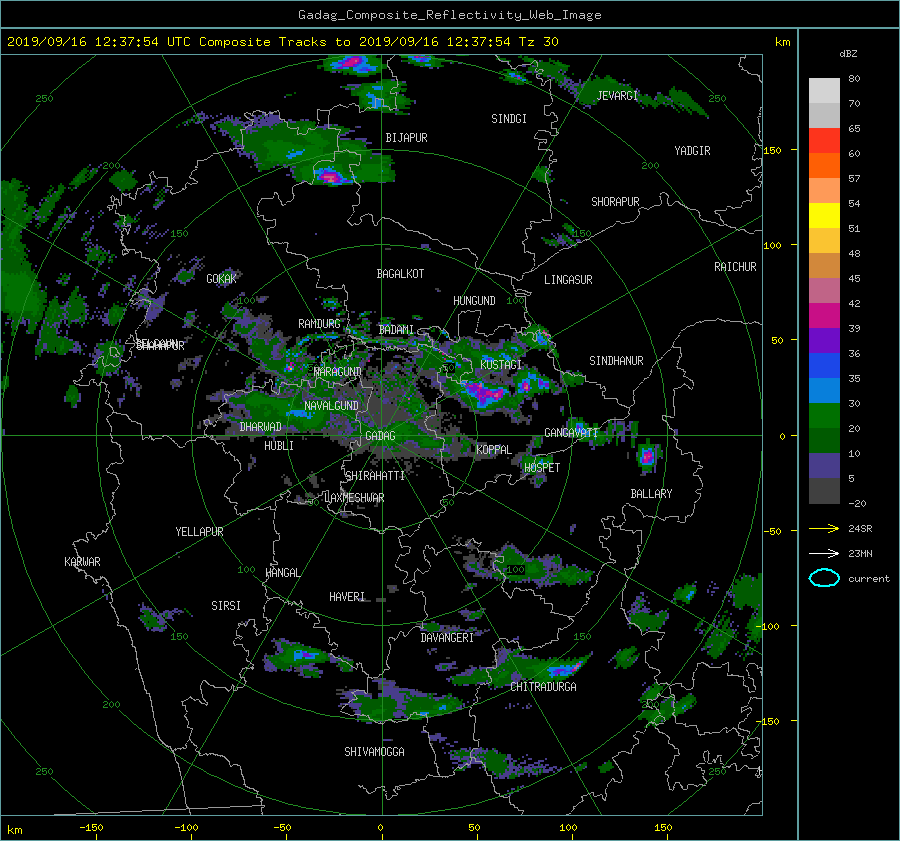Click the BADAMI city label
Screen dimensions: 900x841
pyautogui.click(x=396, y=330)
